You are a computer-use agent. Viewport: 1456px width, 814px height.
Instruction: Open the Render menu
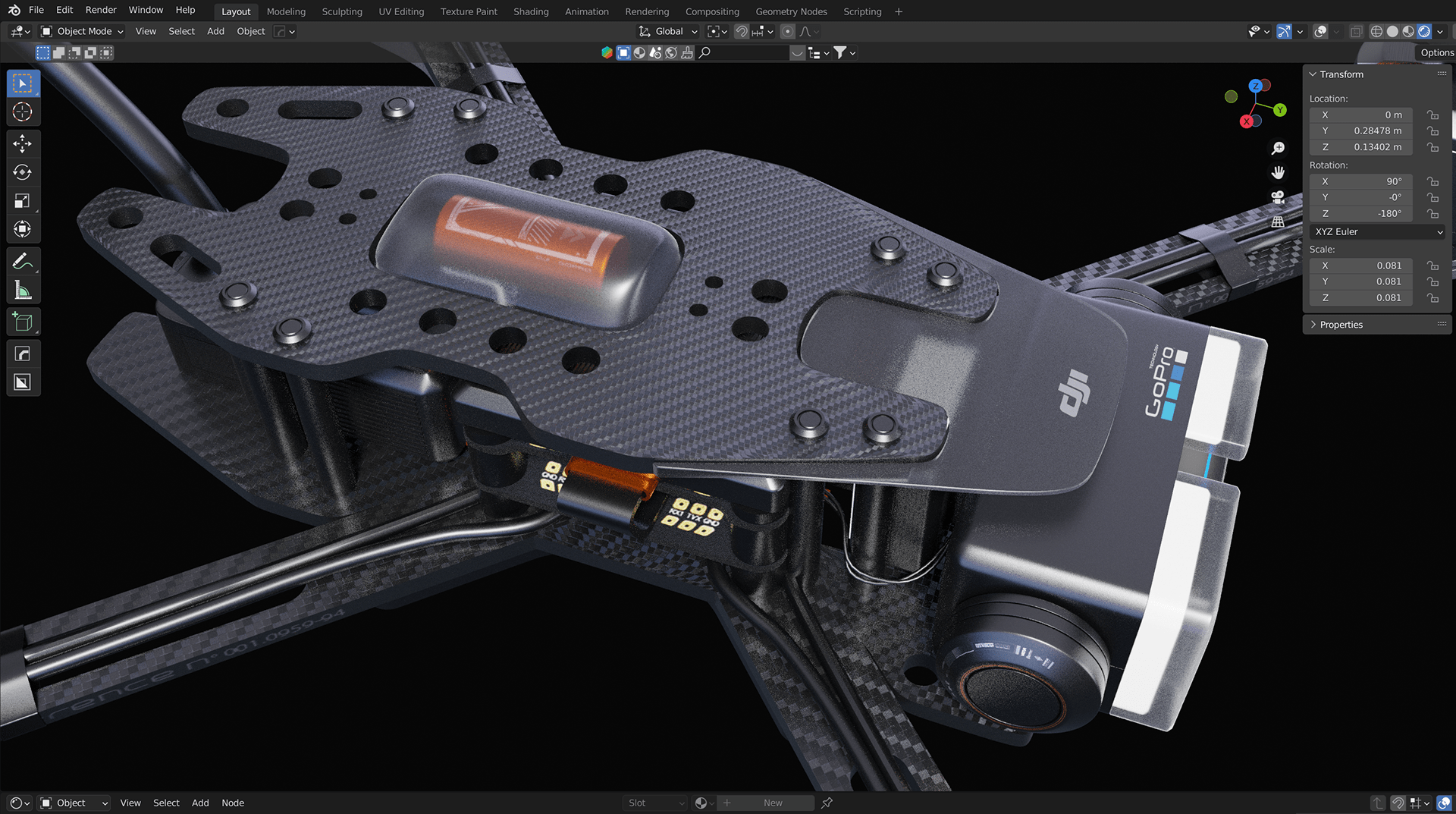[101, 10]
